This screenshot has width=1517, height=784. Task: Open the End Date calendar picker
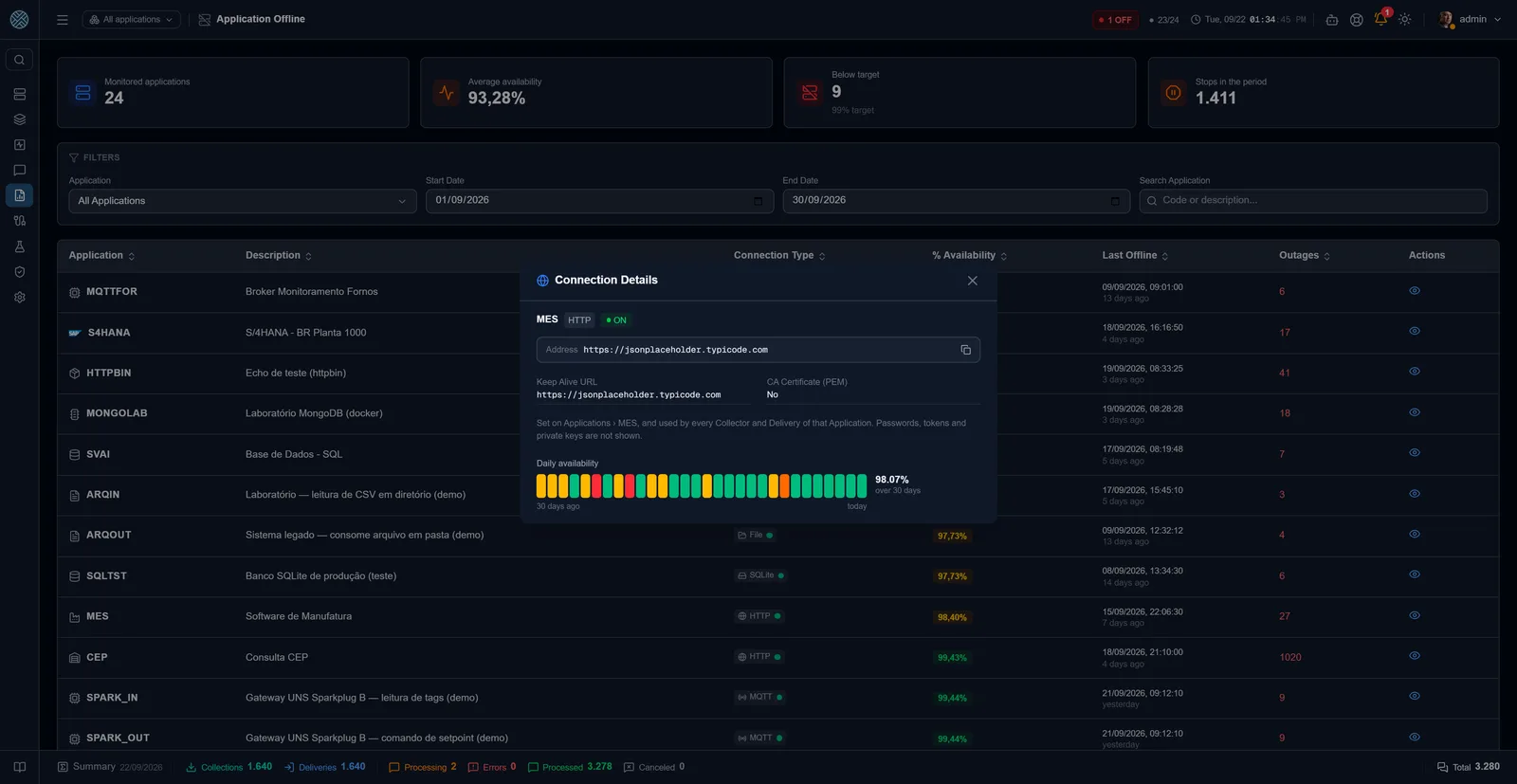tap(1115, 201)
